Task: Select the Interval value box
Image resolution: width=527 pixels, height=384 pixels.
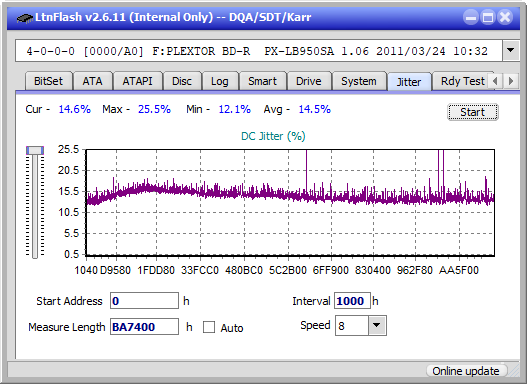Action: [x=352, y=301]
